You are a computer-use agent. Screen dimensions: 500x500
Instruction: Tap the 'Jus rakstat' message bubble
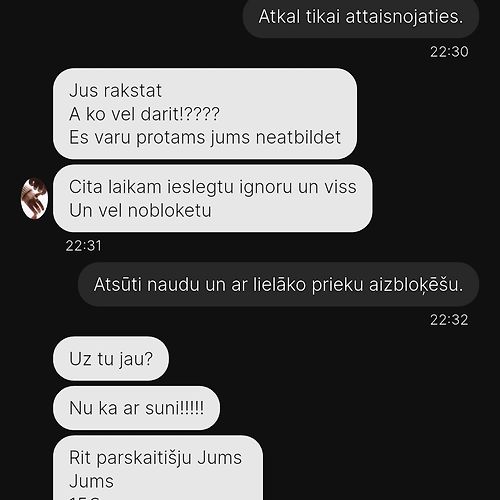click(x=205, y=114)
